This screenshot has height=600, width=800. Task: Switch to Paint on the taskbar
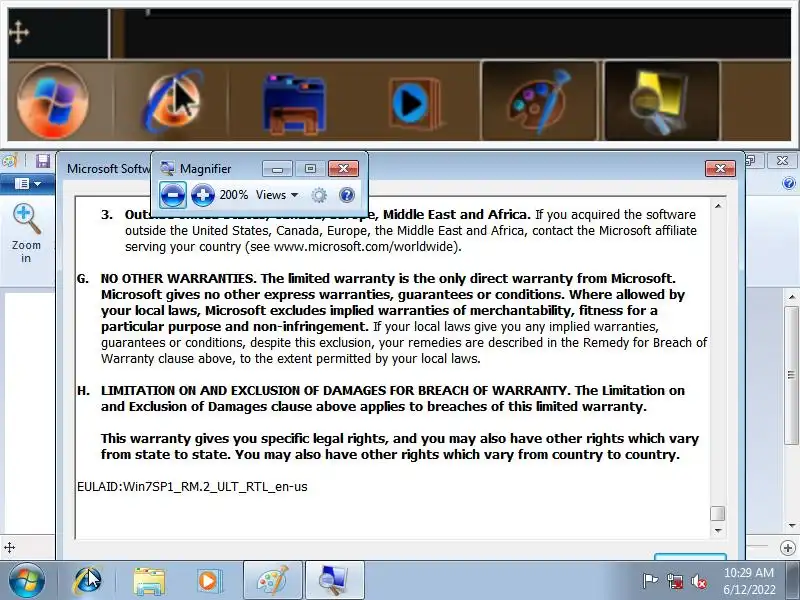[x=273, y=580]
